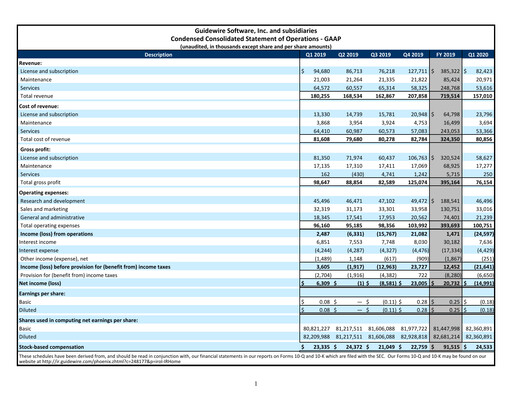Viewport: 512px width, 396px height.
Task: Click the Q1 2019 basic shares 80,821,227
Action: coord(317,329)
